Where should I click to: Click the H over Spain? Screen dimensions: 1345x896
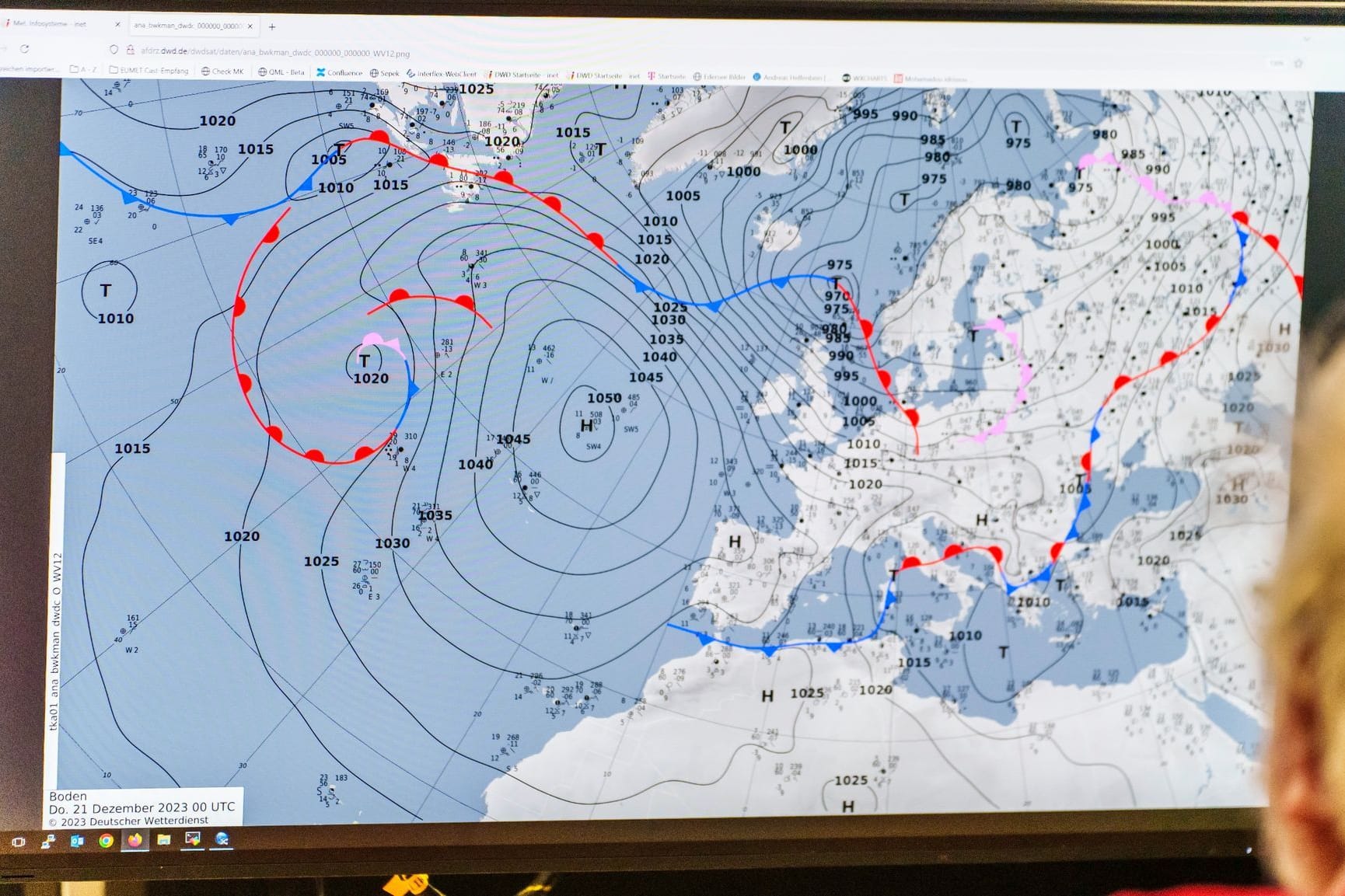(x=734, y=541)
